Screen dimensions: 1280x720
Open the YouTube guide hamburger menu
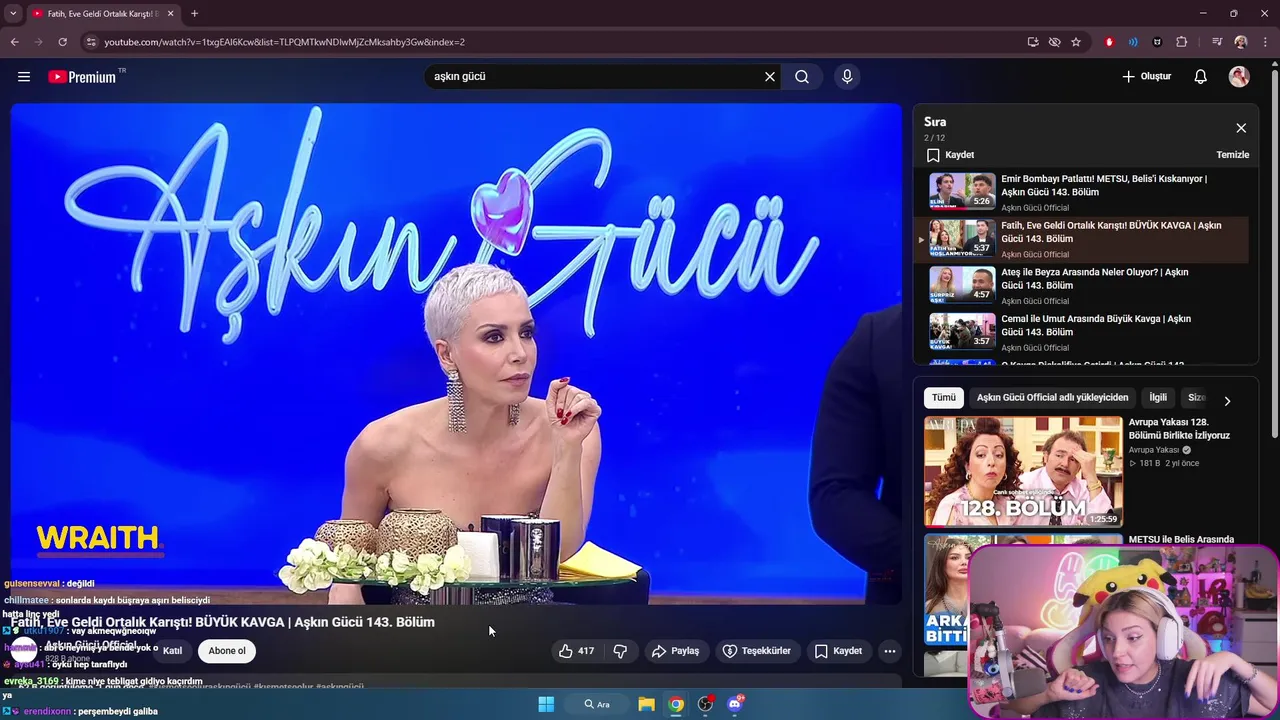coord(24,76)
